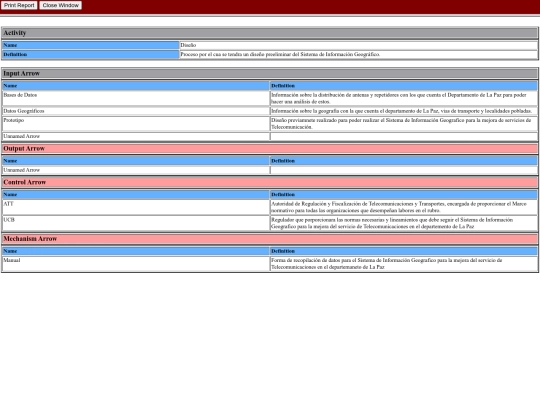The image size is (540, 405).
Task: Click the Close Window button
Action: [x=61, y=5]
